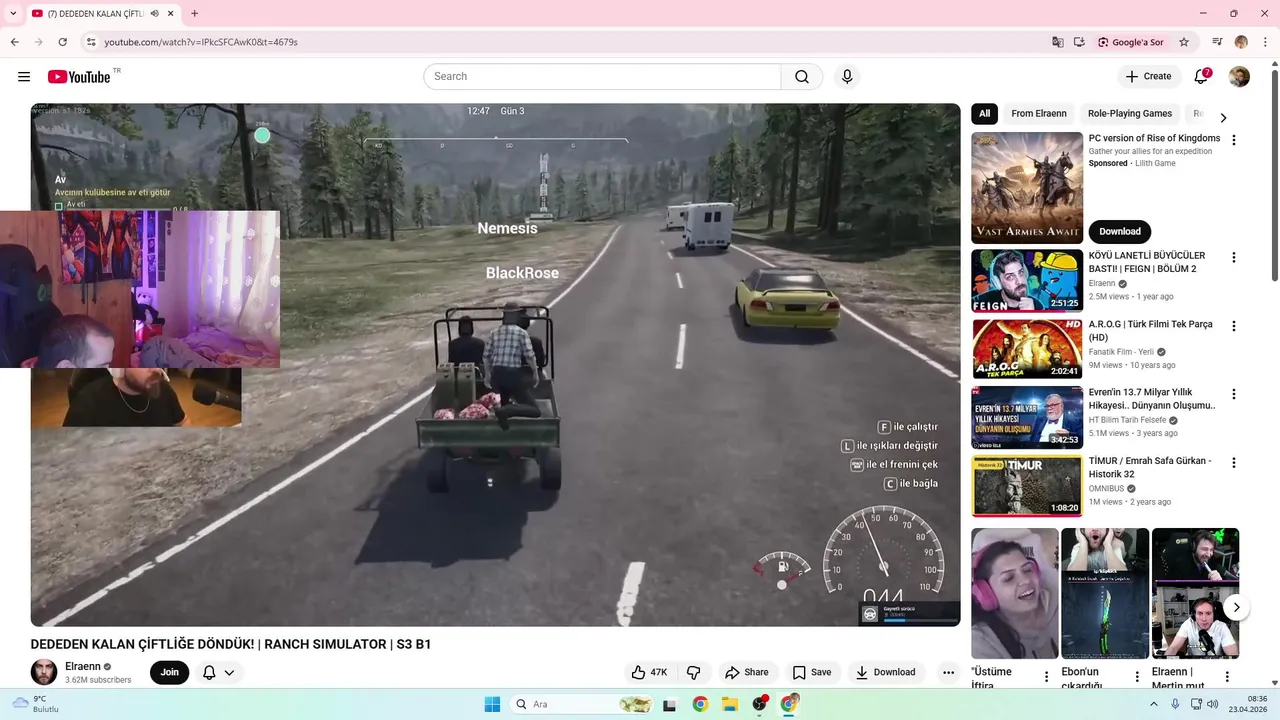
Task: Open Chrome from the taskbar
Action: pyautogui.click(x=700, y=704)
